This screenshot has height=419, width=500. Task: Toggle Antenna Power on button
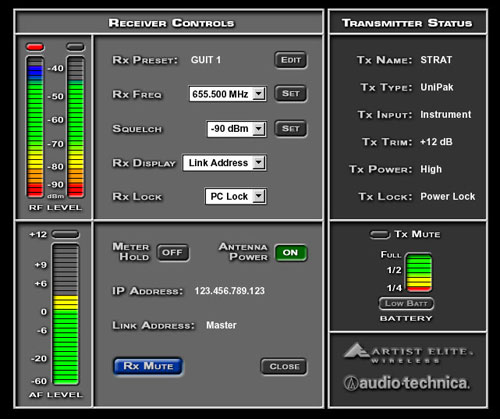pos(291,253)
